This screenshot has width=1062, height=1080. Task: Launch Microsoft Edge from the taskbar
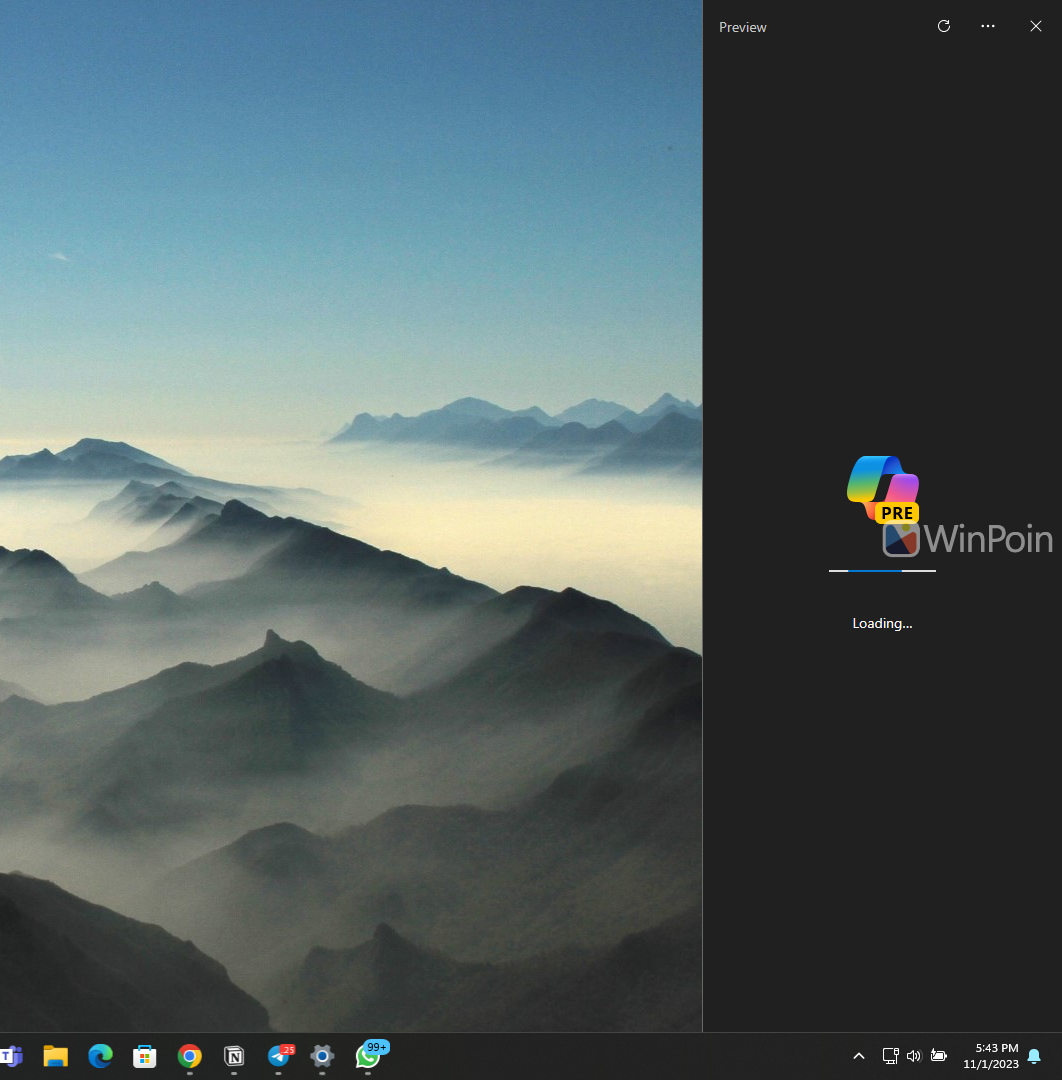coord(100,1056)
